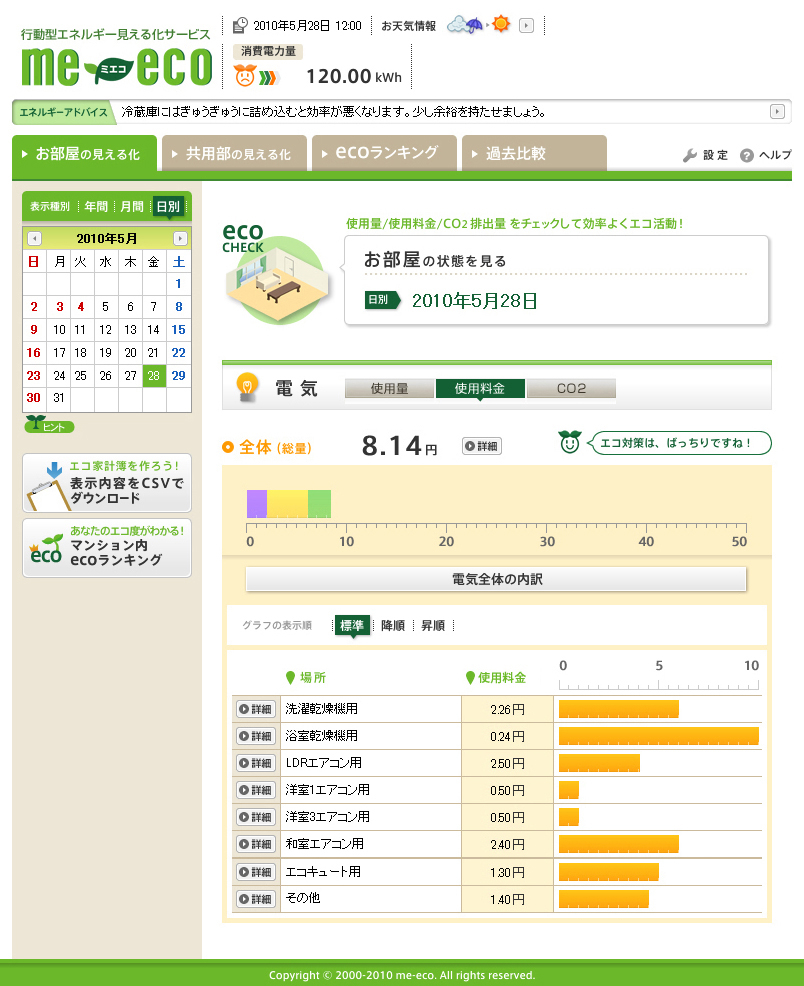Screen dimensions: 804x986
Task: Open 詳細 for 洋室1エアコン用
Action: point(255,790)
